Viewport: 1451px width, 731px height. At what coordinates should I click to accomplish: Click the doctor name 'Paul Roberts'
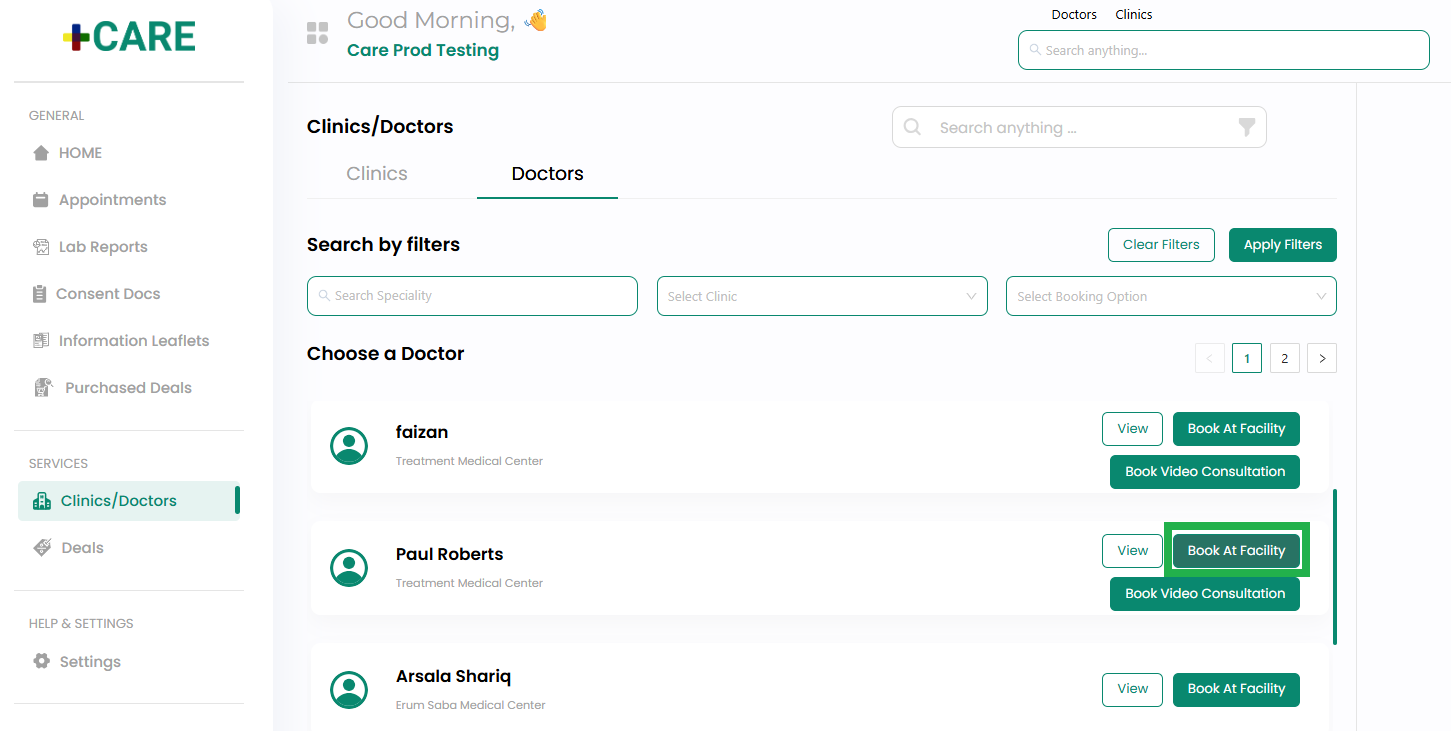click(449, 554)
